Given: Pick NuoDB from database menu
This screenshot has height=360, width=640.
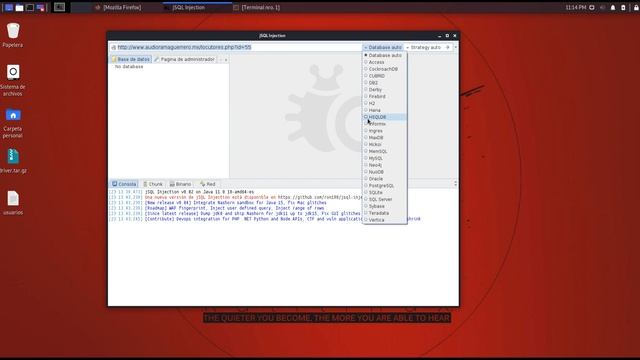Looking at the screenshot, I should point(384,172).
